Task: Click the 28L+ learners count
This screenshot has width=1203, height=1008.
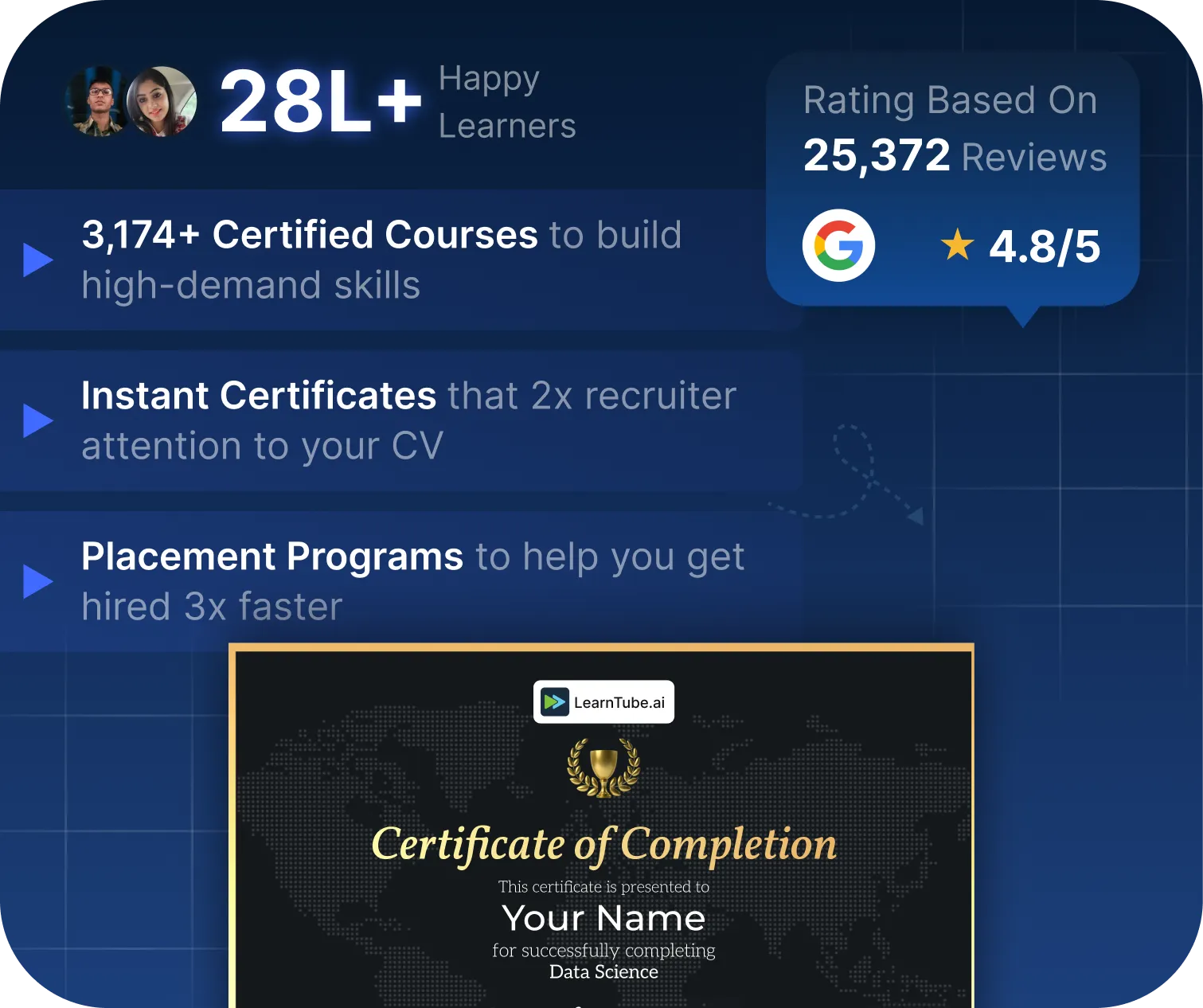Action: (x=320, y=102)
